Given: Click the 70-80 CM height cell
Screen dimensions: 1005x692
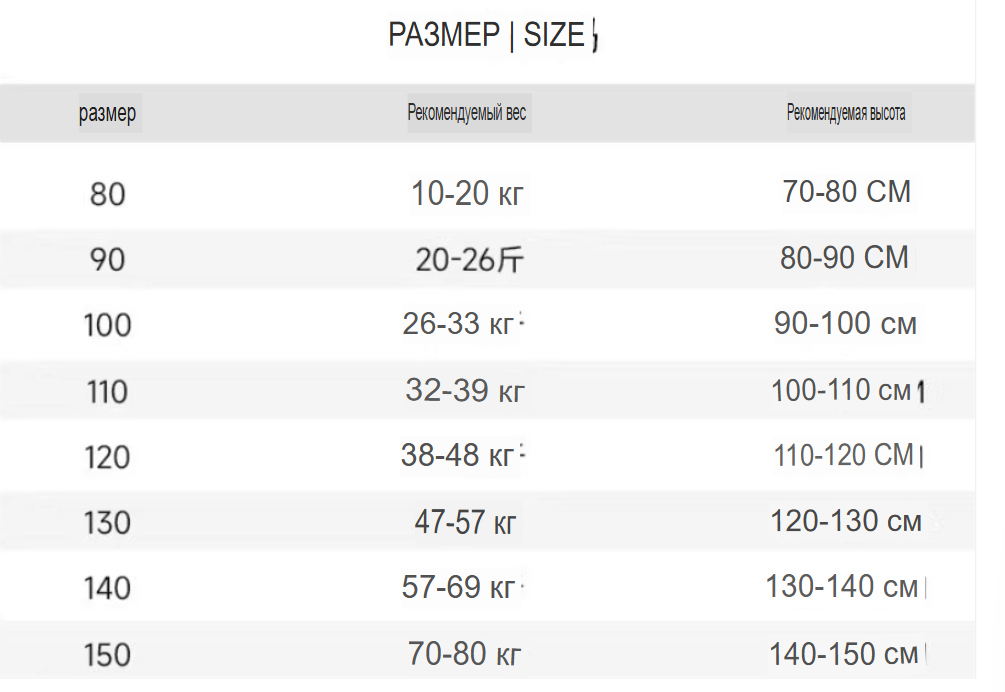Looking at the screenshot, I should [x=847, y=192].
